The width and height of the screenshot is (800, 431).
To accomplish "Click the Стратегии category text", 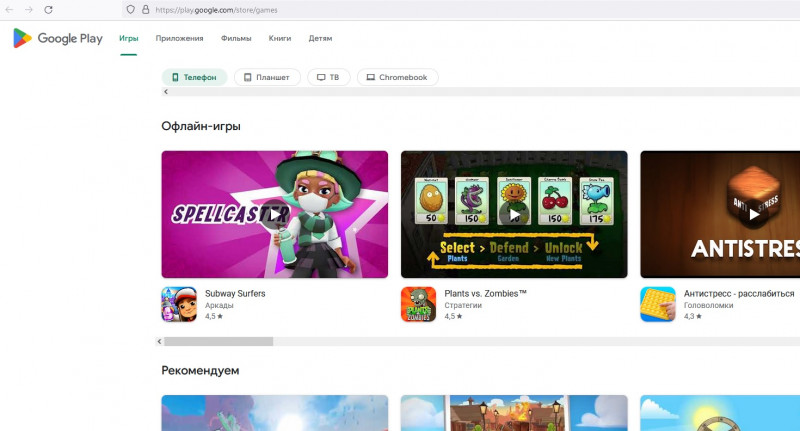I will pos(463,306).
